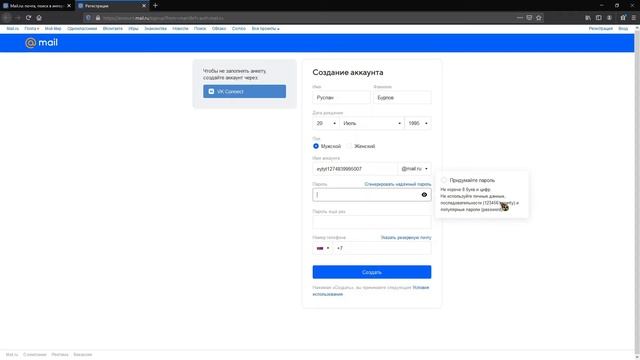Open Мой Мир in top navigation
Screen dimensions: 640x360
pos(53,29)
